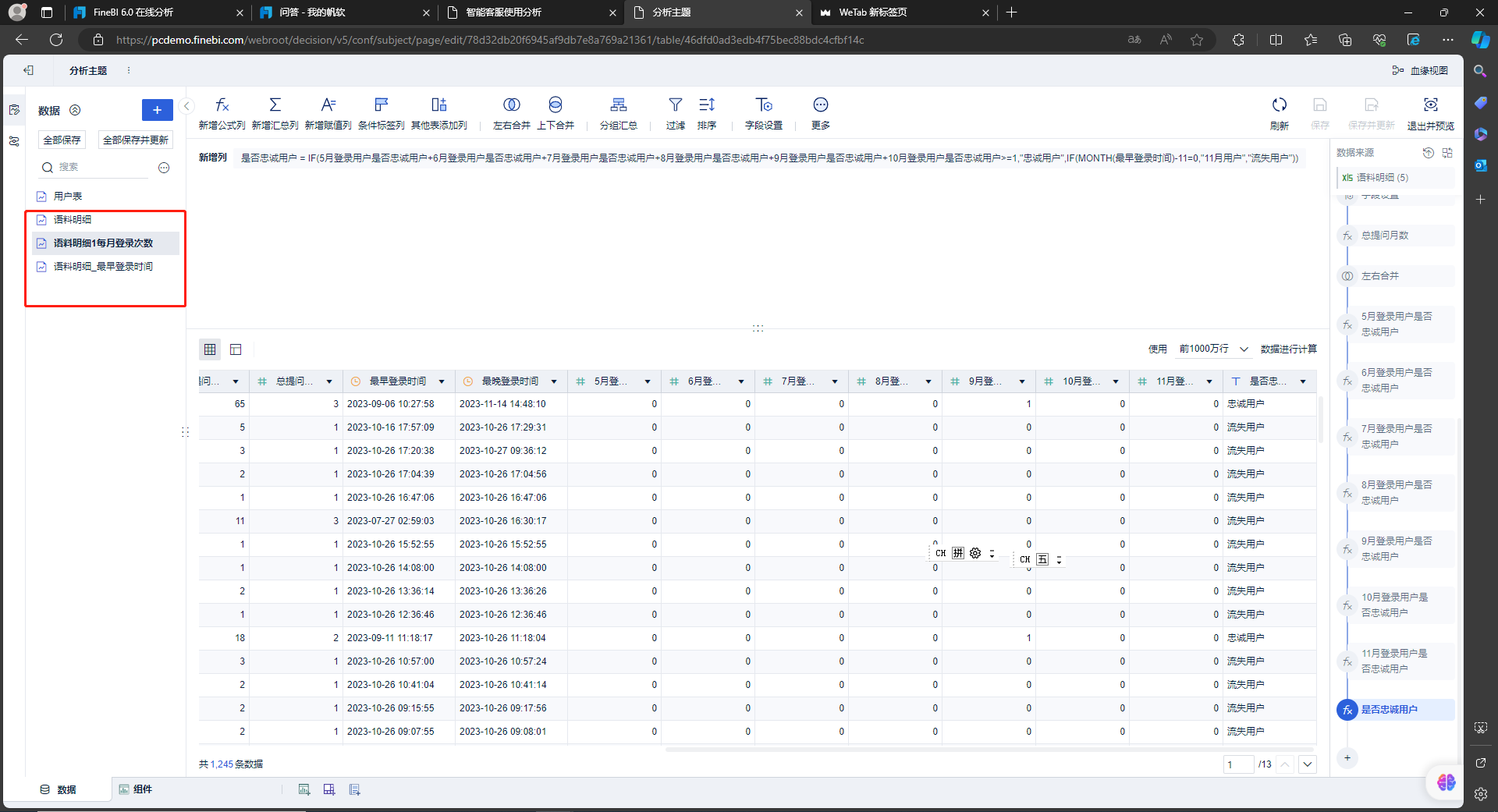Open the 更多 more options menu

(821, 113)
